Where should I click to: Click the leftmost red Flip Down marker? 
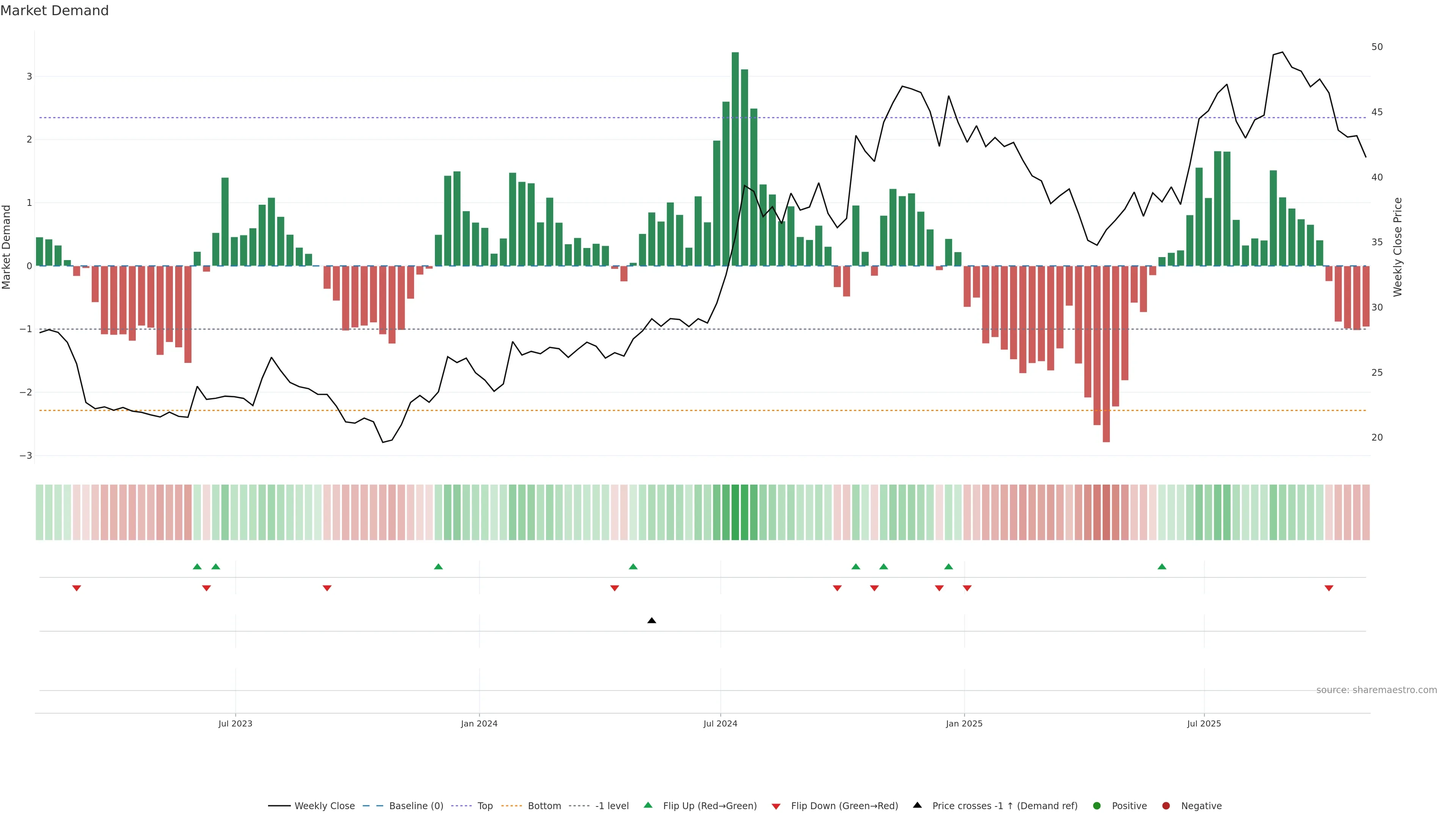tap(77, 588)
